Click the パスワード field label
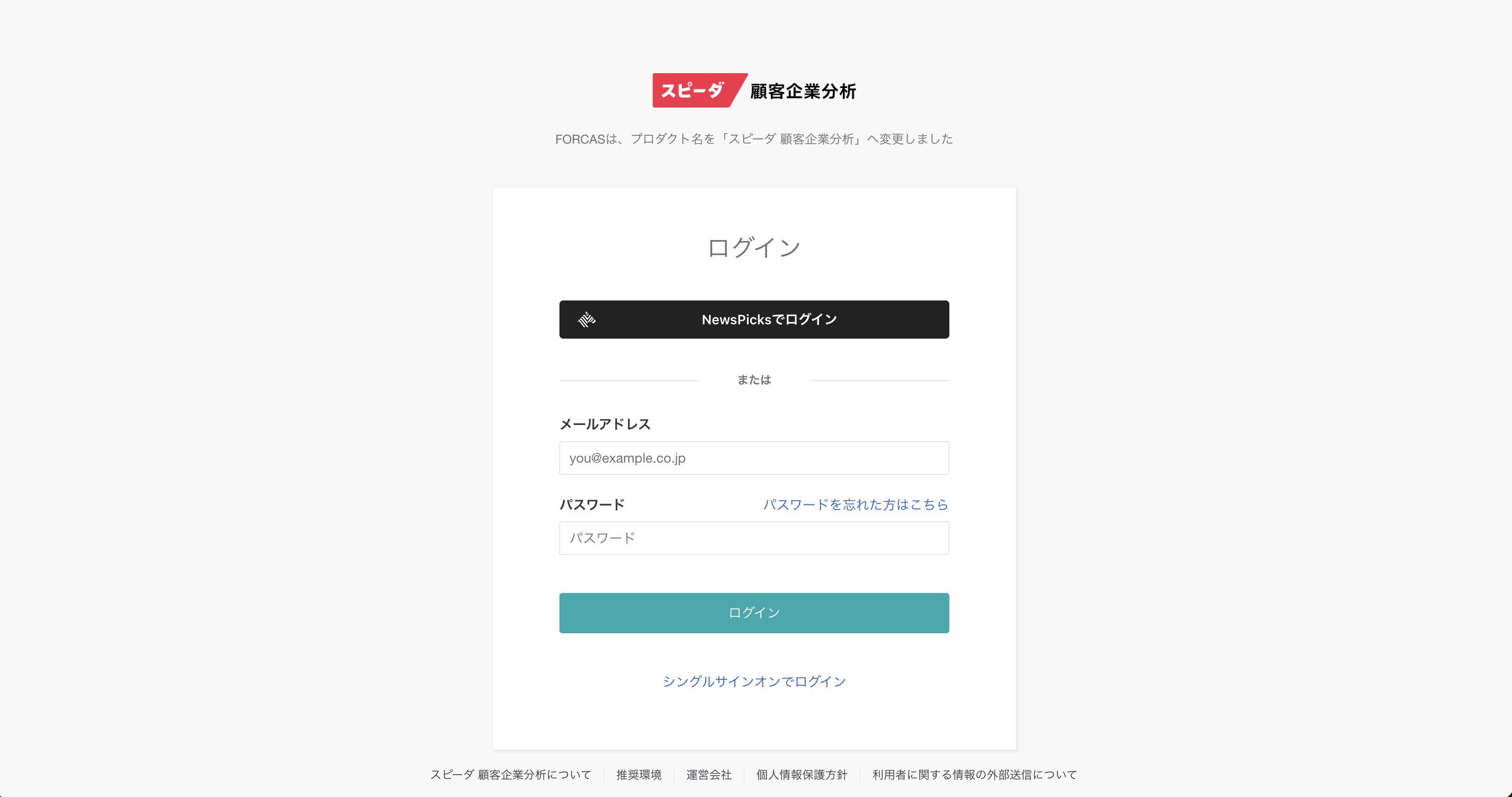1512x797 pixels. pos(592,504)
